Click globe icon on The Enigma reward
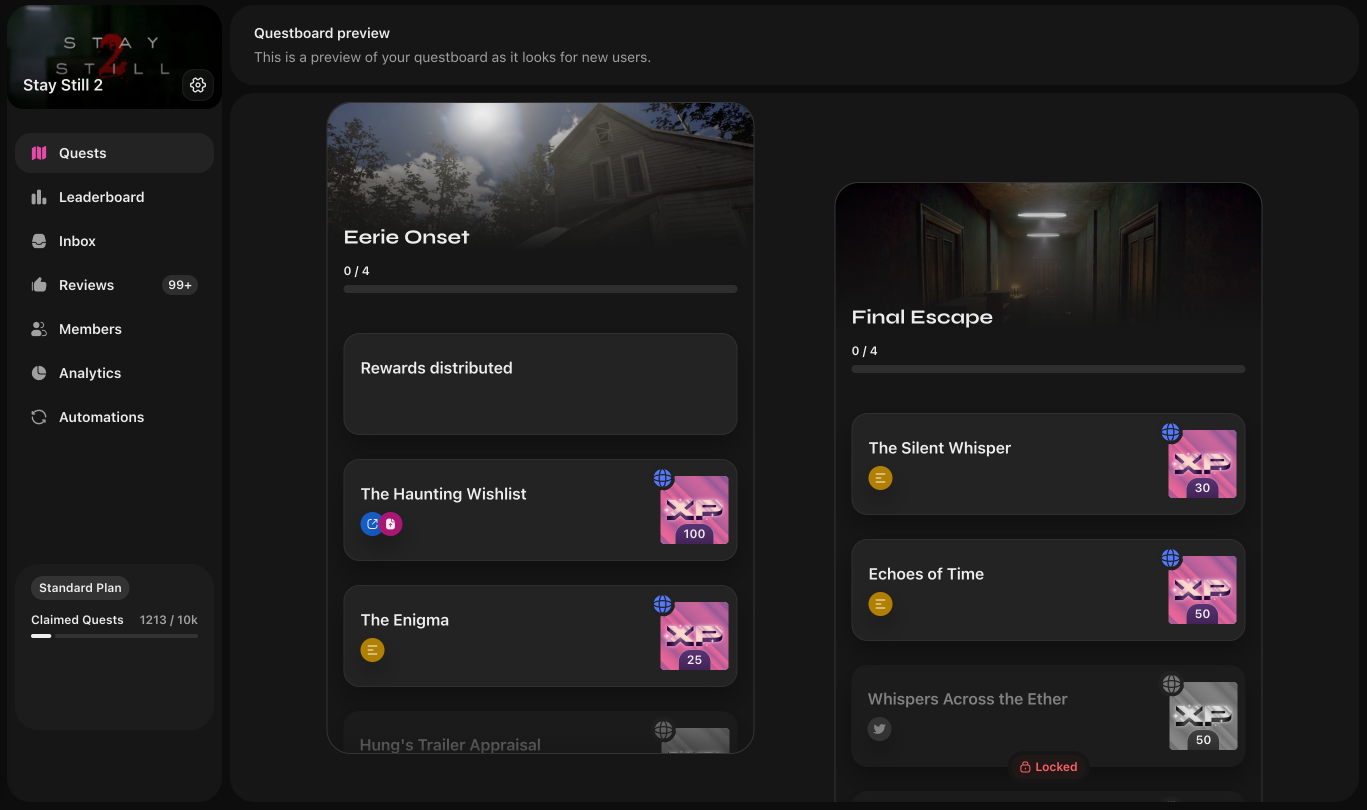The width and height of the screenshot is (1367, 810). [663, 604]
